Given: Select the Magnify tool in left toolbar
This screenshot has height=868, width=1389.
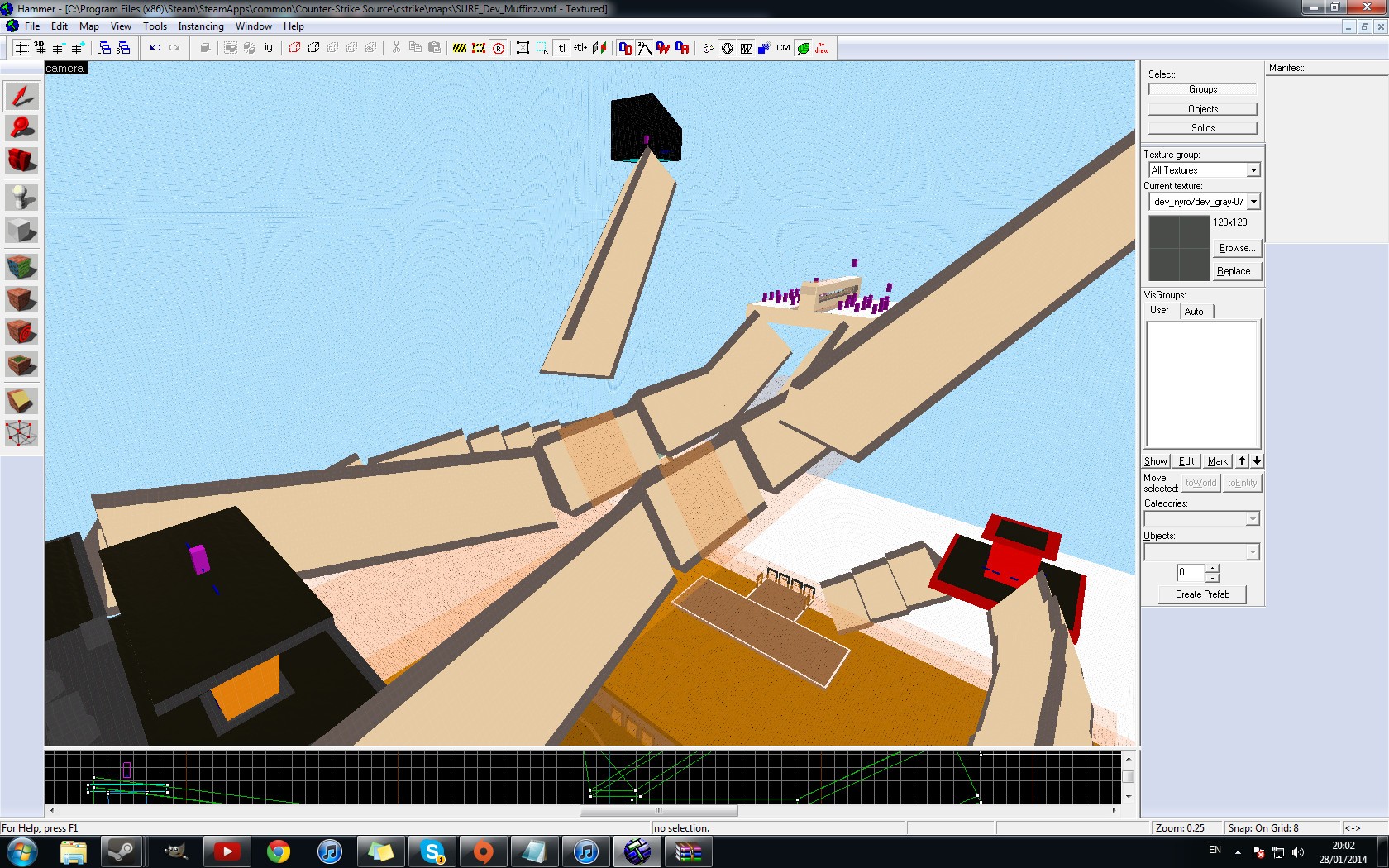Looking at the screenshot, I should (21, 128).
